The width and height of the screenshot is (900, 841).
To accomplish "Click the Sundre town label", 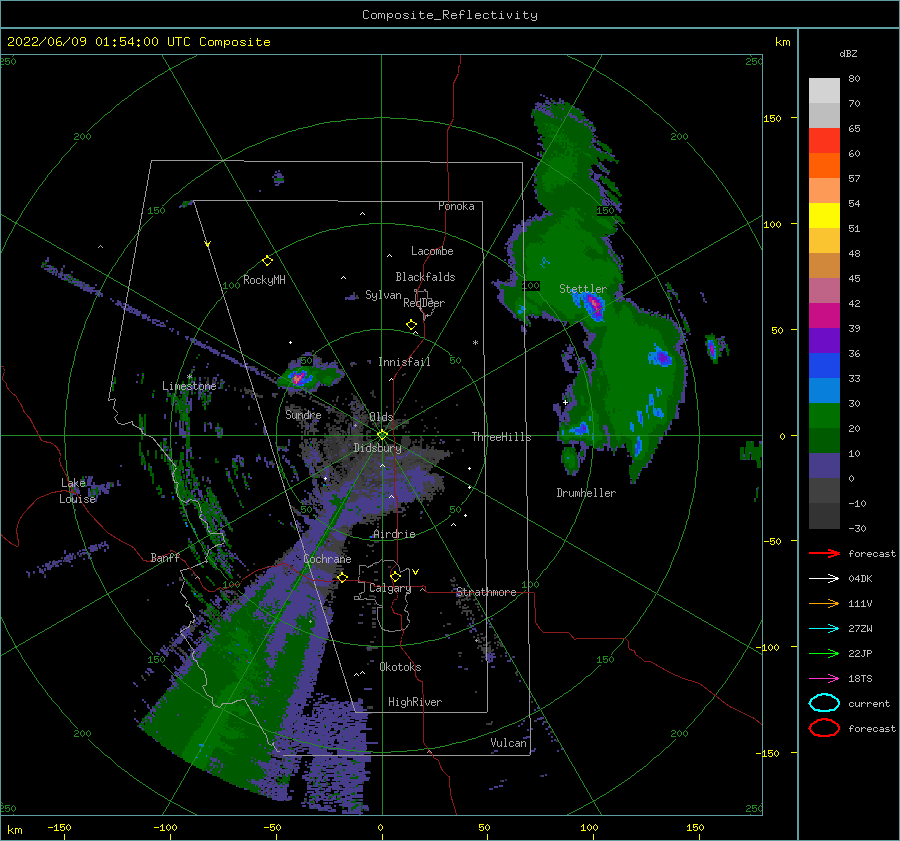I will coord(303,414).
